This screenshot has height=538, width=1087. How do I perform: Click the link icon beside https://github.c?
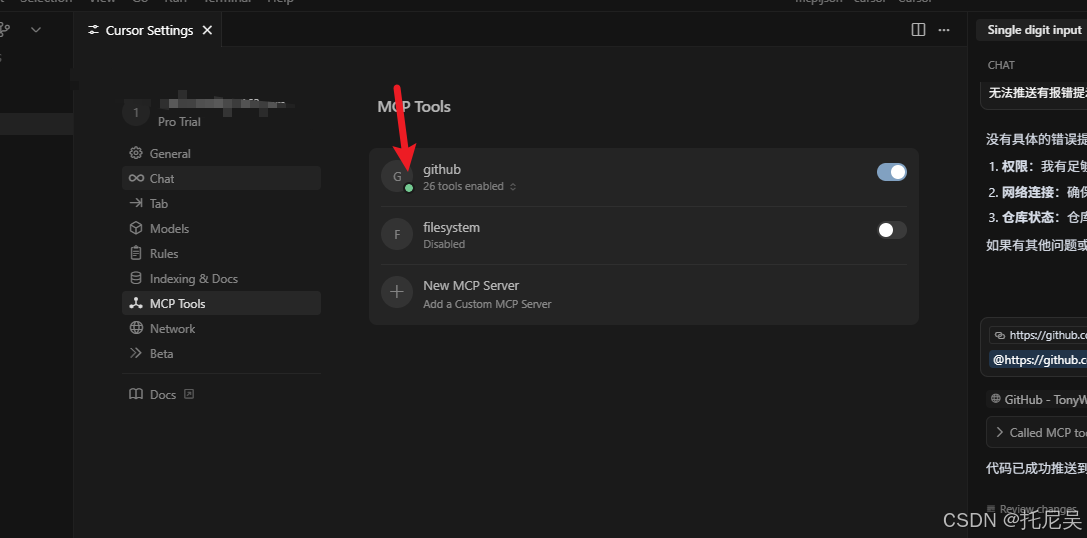click(1000, 336)
